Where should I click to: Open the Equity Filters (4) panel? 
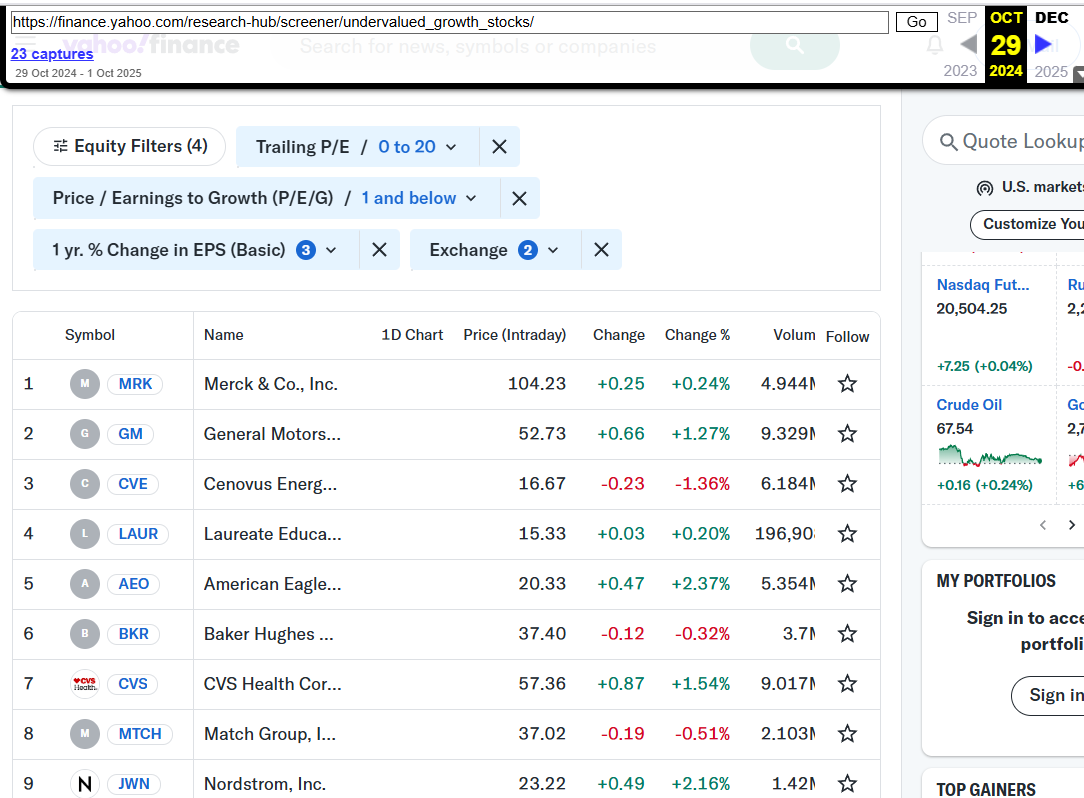(x=129, y=147)
